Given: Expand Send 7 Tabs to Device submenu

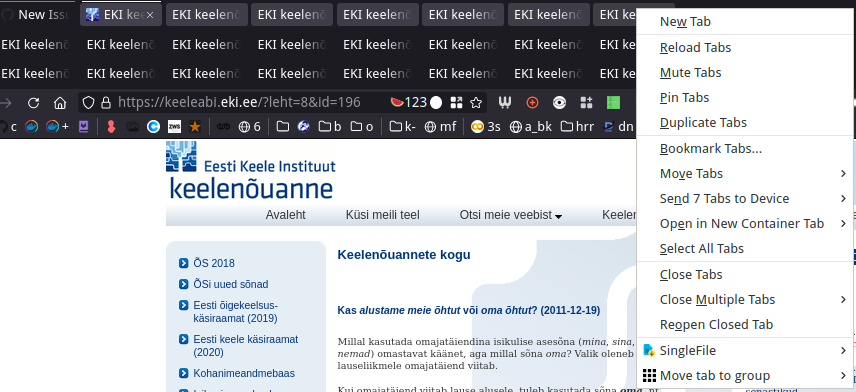Looking at the screenshot, I should coord(746,199).
